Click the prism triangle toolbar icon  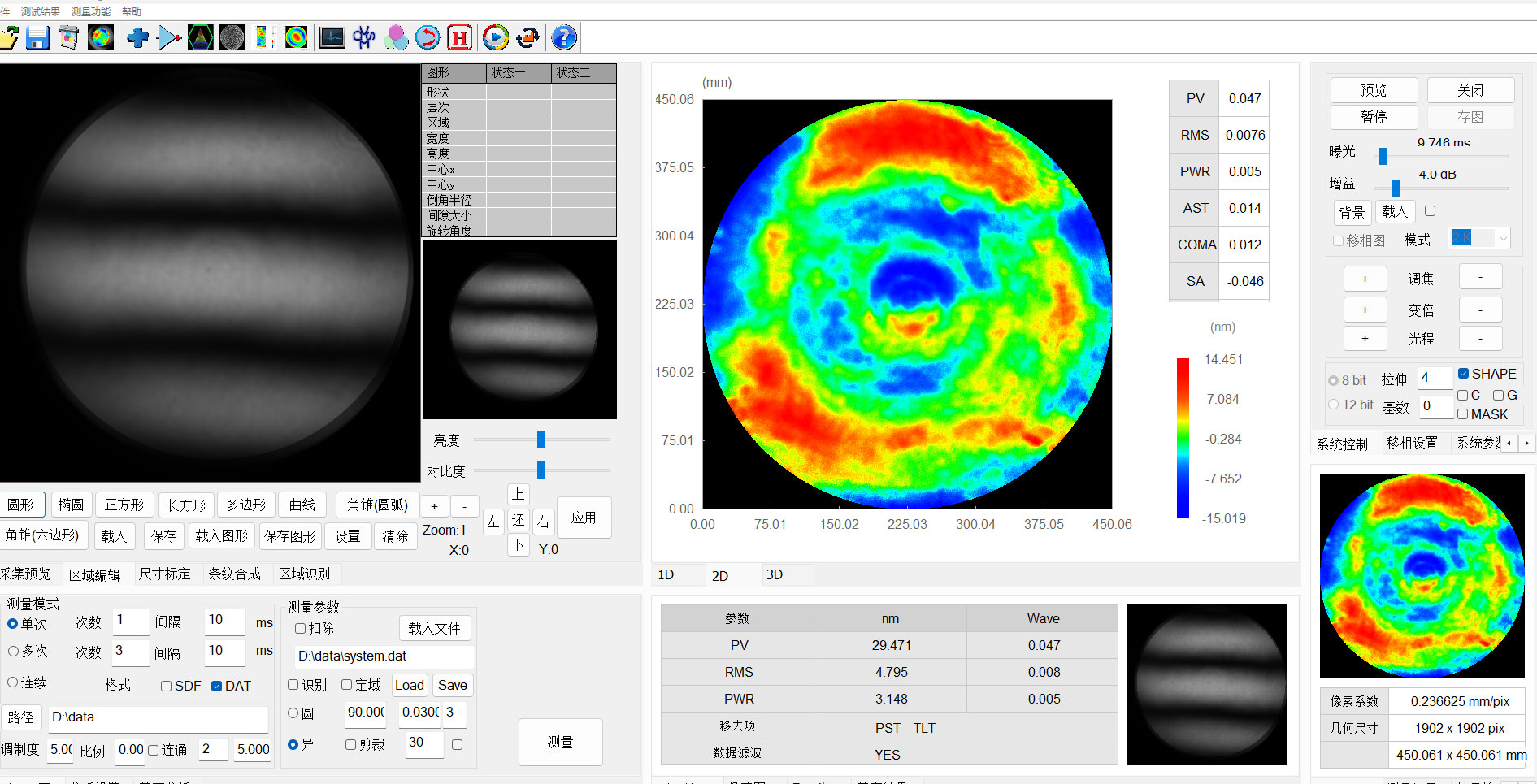coord(200,37)
